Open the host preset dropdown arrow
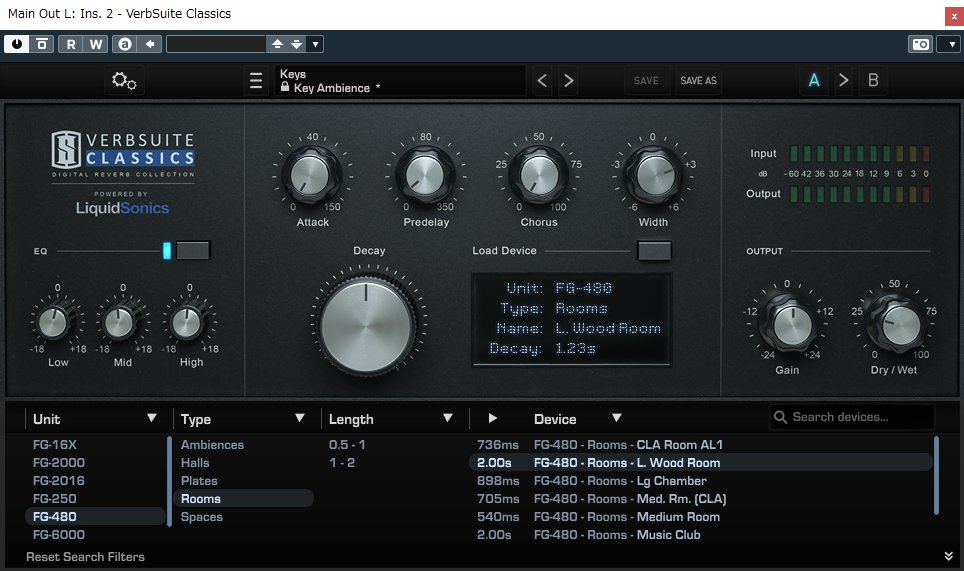 315,44
